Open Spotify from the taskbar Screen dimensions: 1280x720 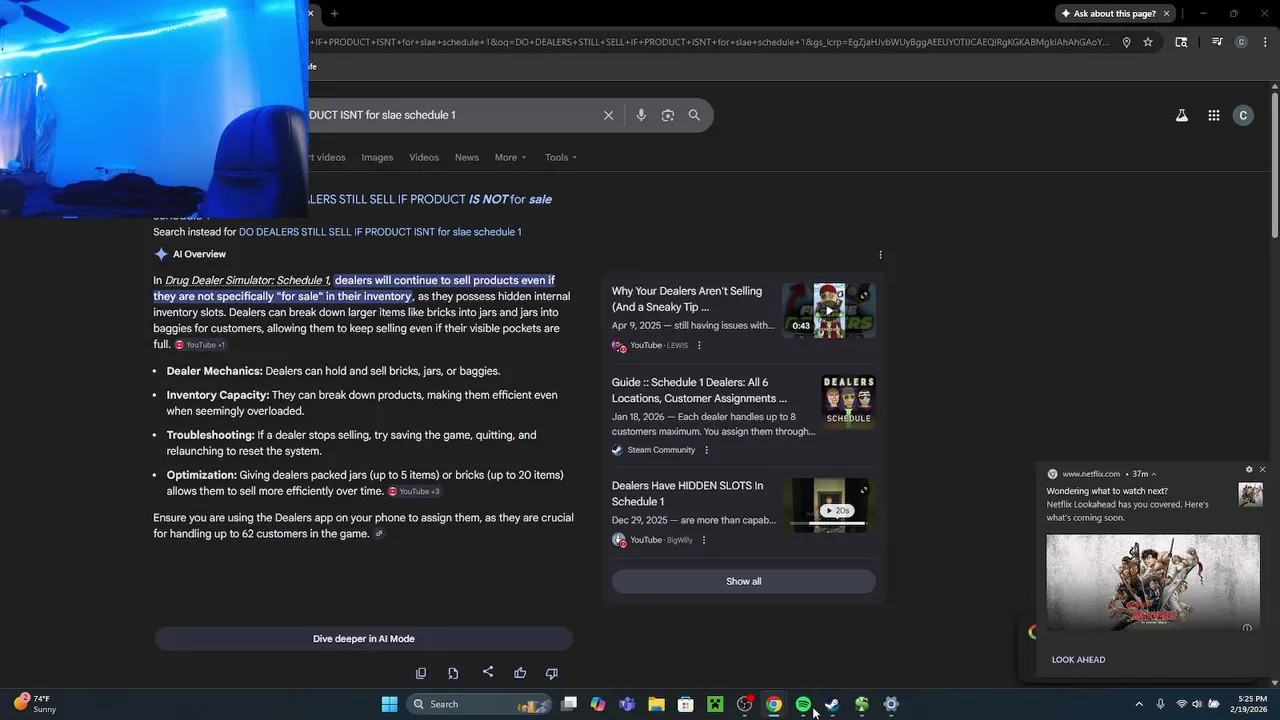803,704
